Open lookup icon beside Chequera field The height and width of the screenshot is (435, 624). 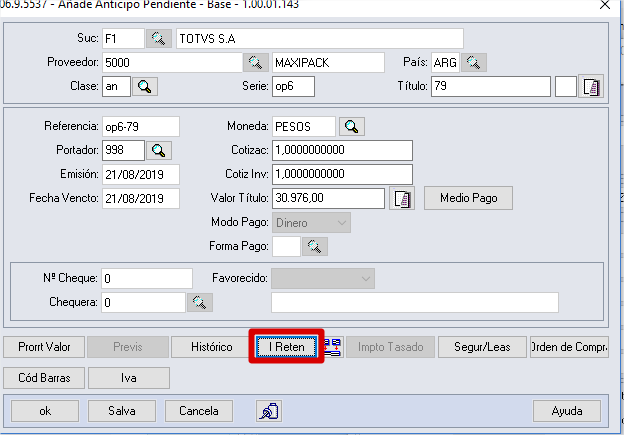200,302
